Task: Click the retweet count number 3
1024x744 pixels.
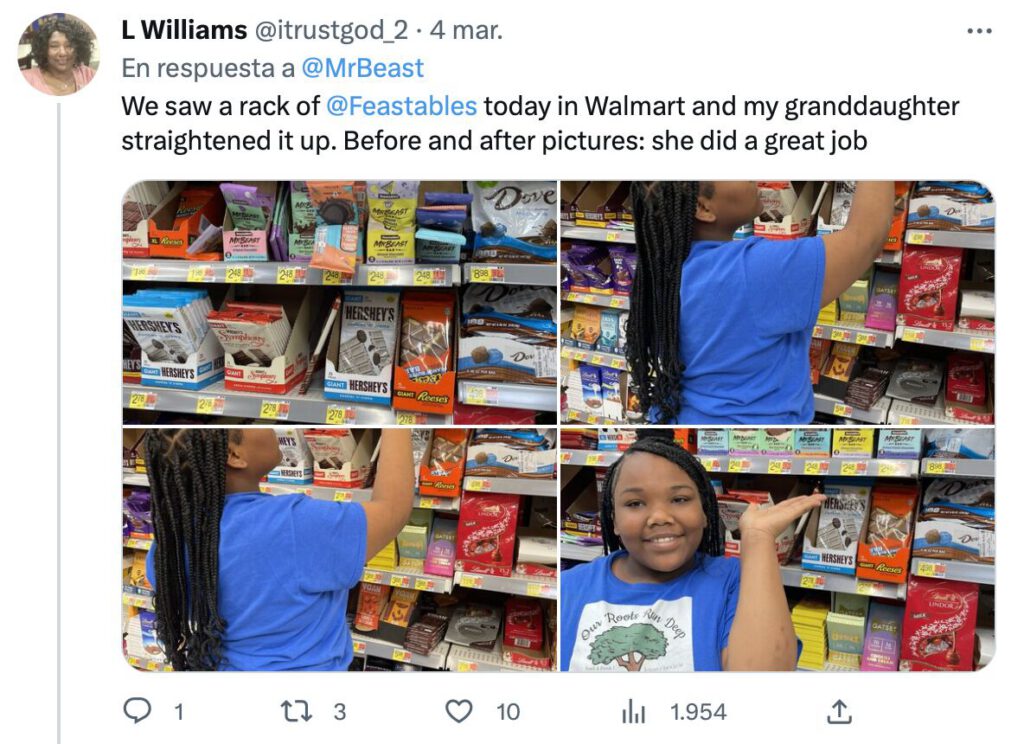Action: pyautogui.click(x=340, y=712)
